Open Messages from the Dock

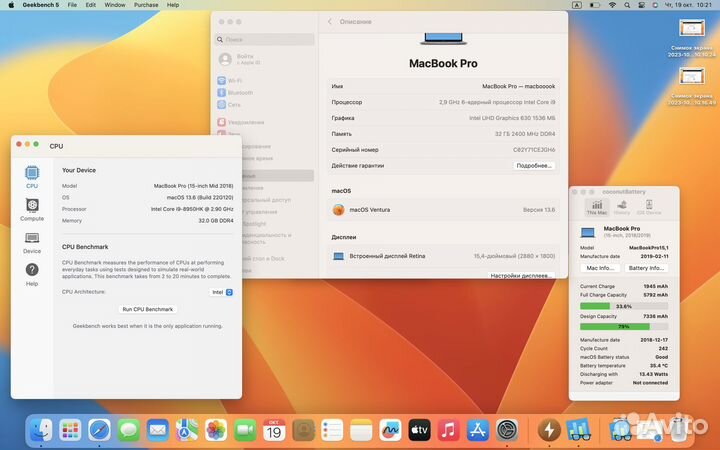click(129, 430)
